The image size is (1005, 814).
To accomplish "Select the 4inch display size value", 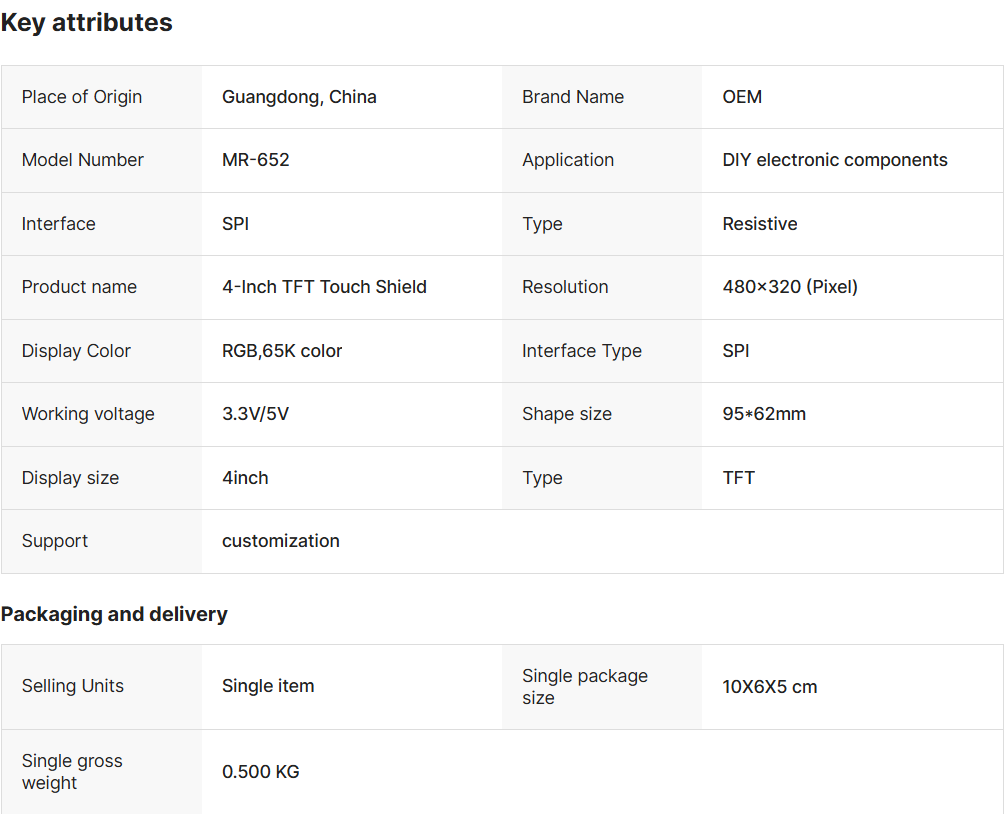I will [x=245, y=478].
